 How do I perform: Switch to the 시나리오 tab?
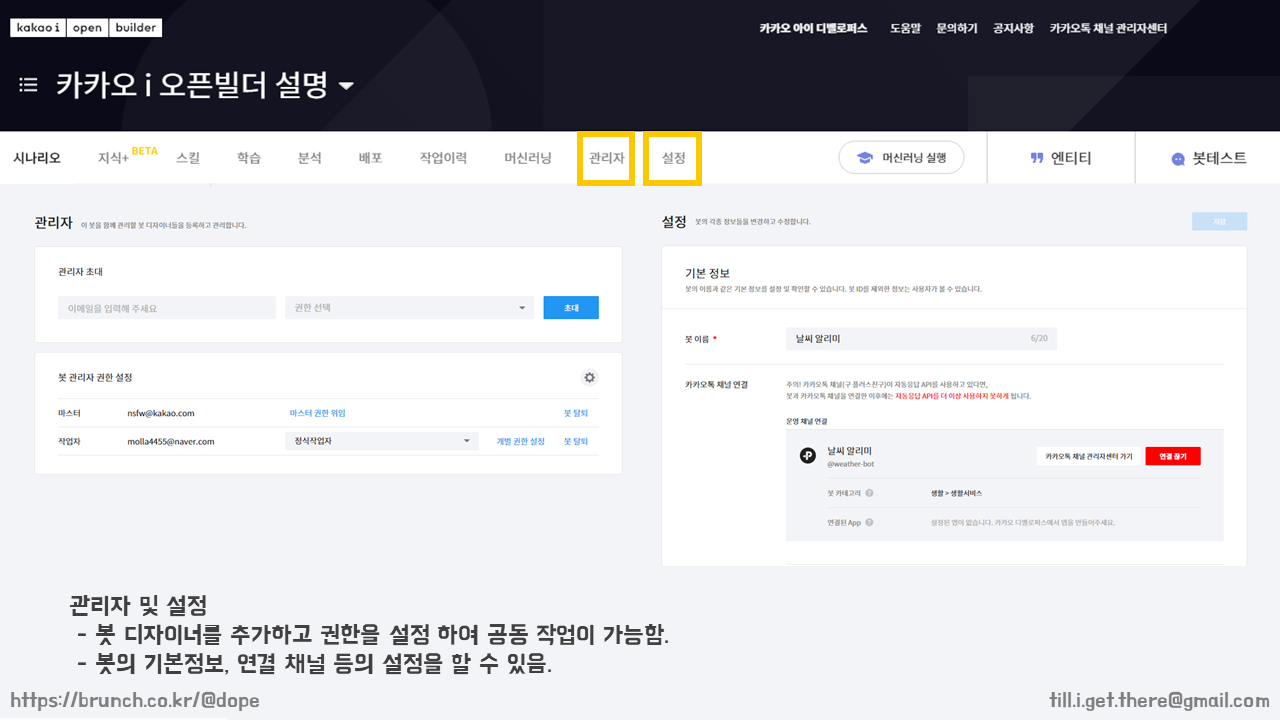pos(37,158)
